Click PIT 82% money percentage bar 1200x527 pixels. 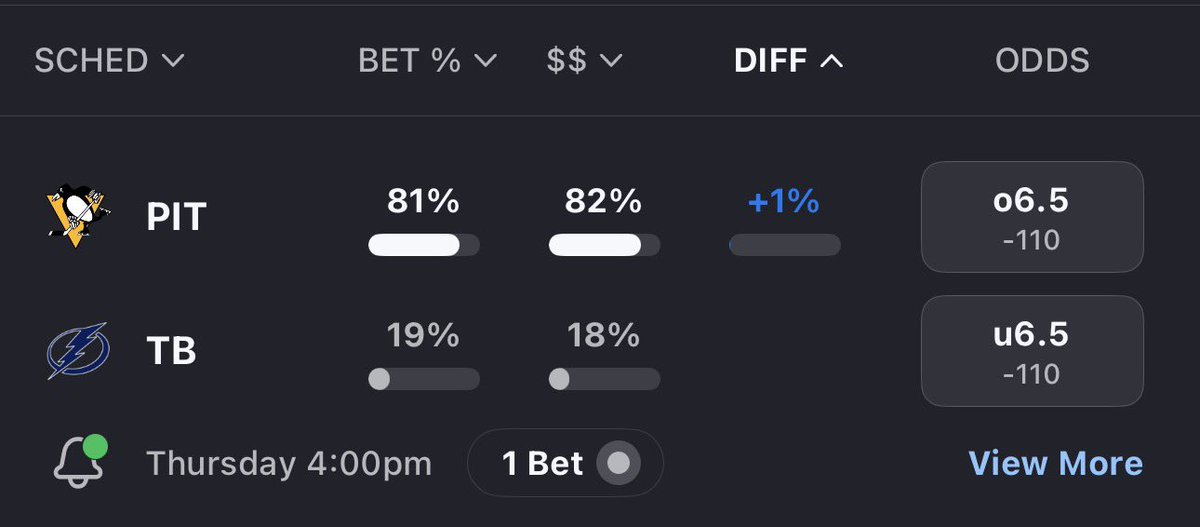point(604,245)
